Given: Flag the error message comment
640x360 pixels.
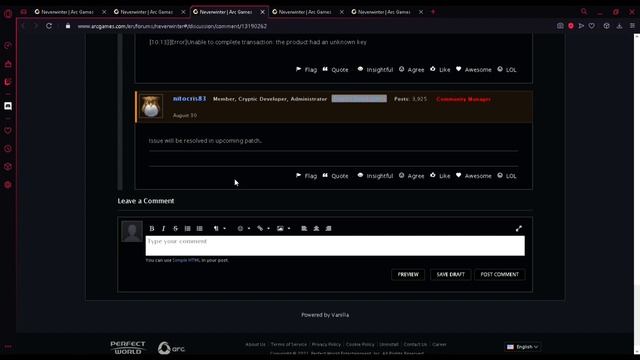Looking at the screenshot, I should pos(307,70).
